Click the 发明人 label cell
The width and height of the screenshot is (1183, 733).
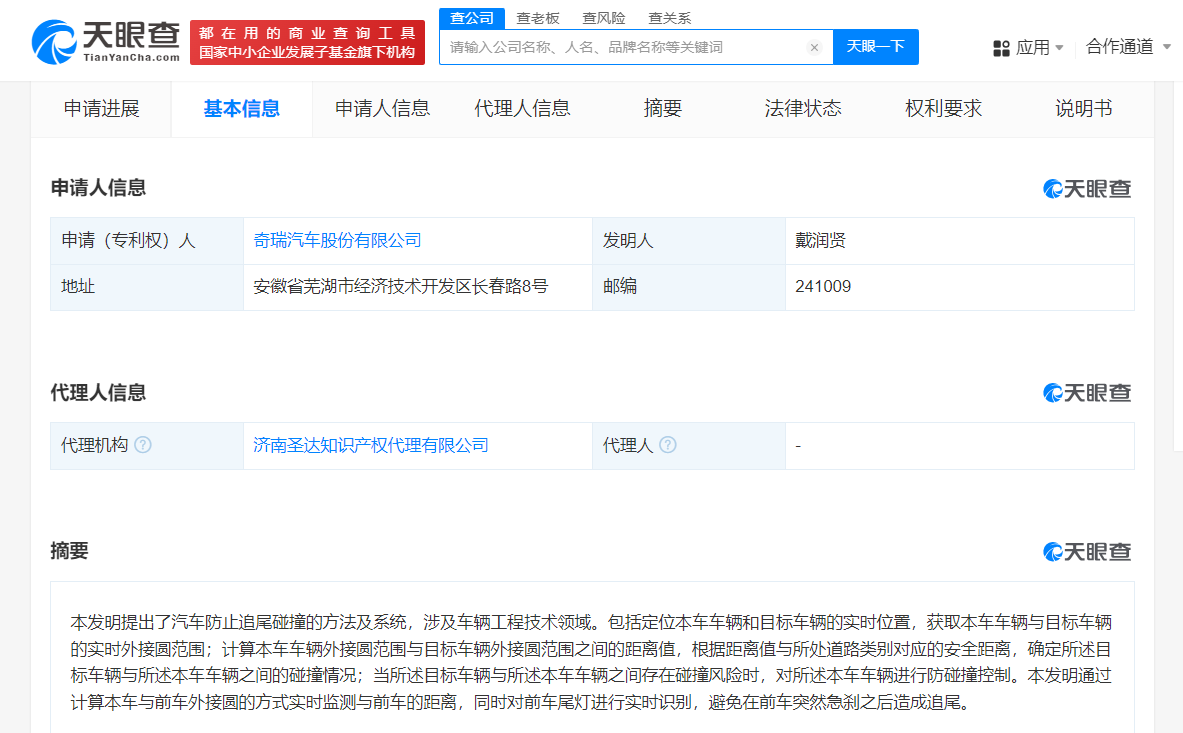[689, 241]
